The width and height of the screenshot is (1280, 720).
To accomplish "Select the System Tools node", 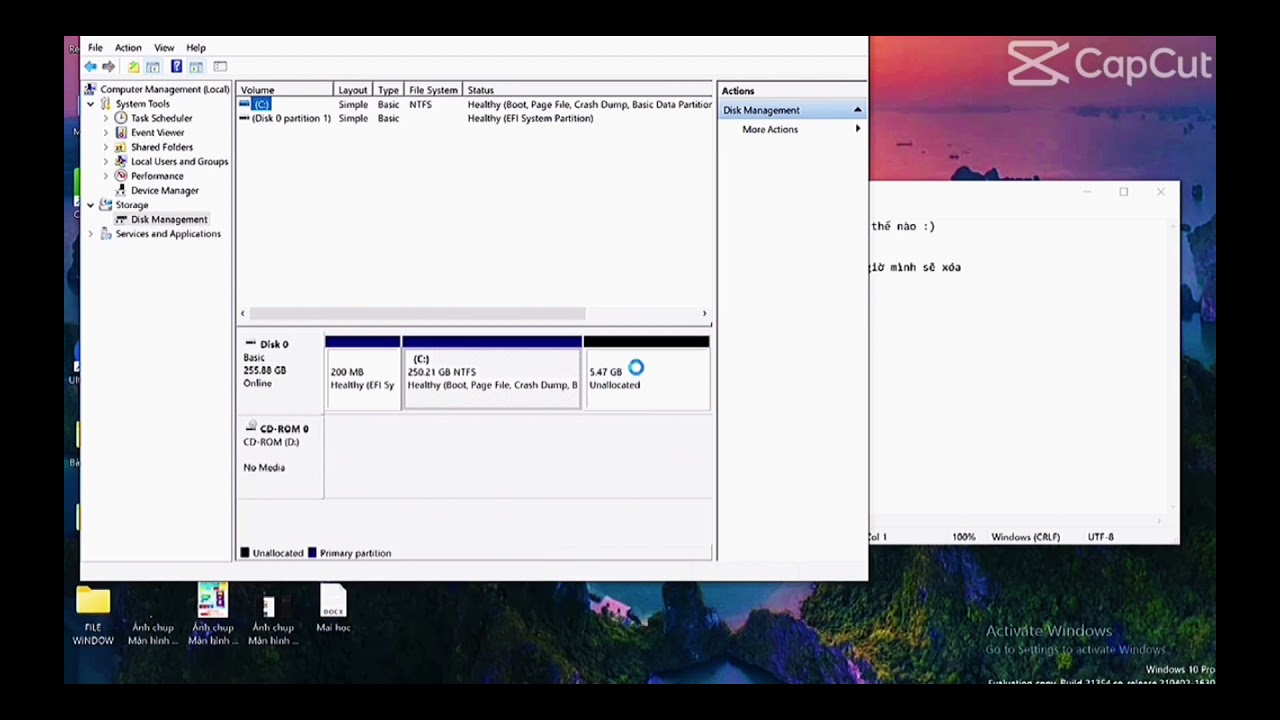I will pyautogui.click(x=142, y=104).
